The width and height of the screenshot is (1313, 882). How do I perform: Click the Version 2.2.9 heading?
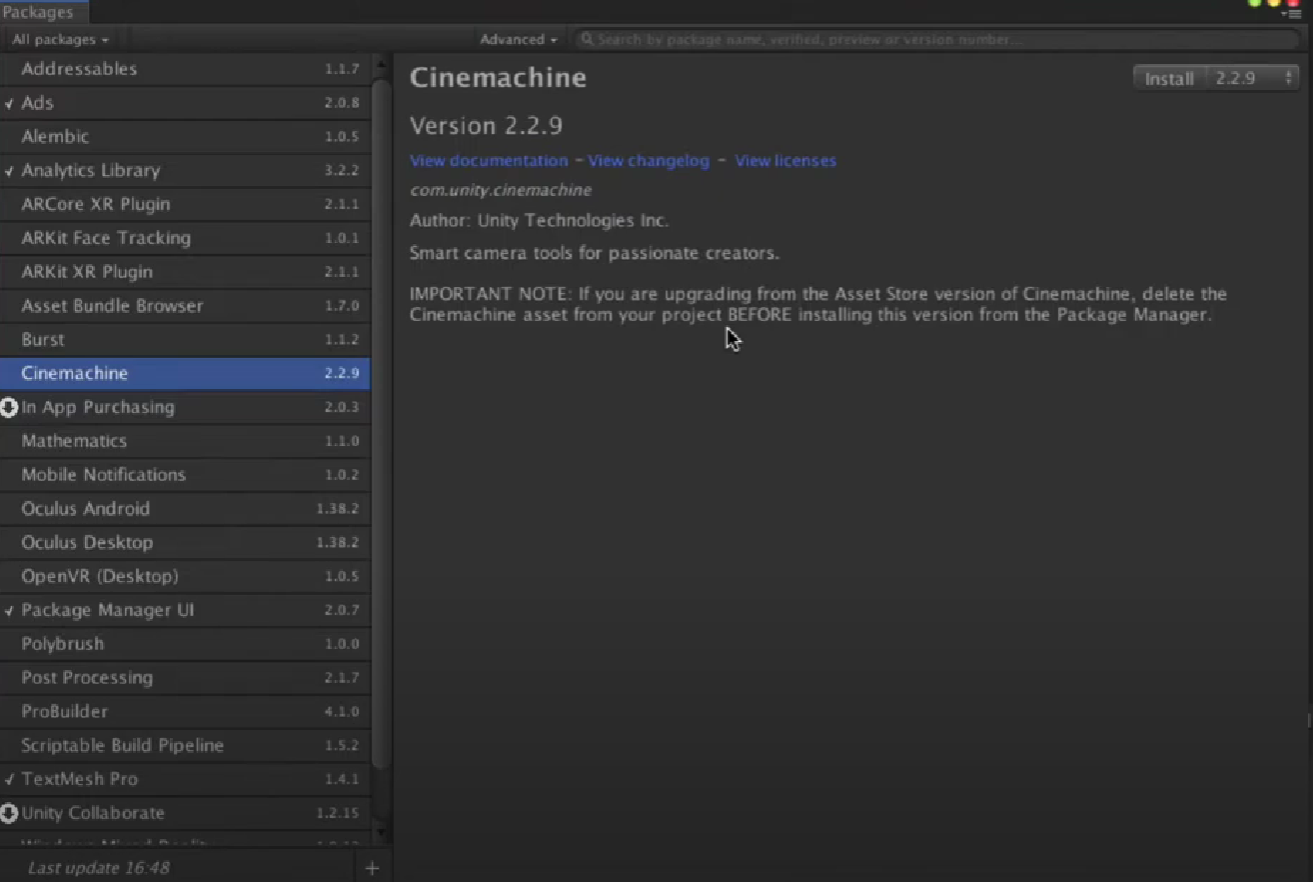(486, 126)
